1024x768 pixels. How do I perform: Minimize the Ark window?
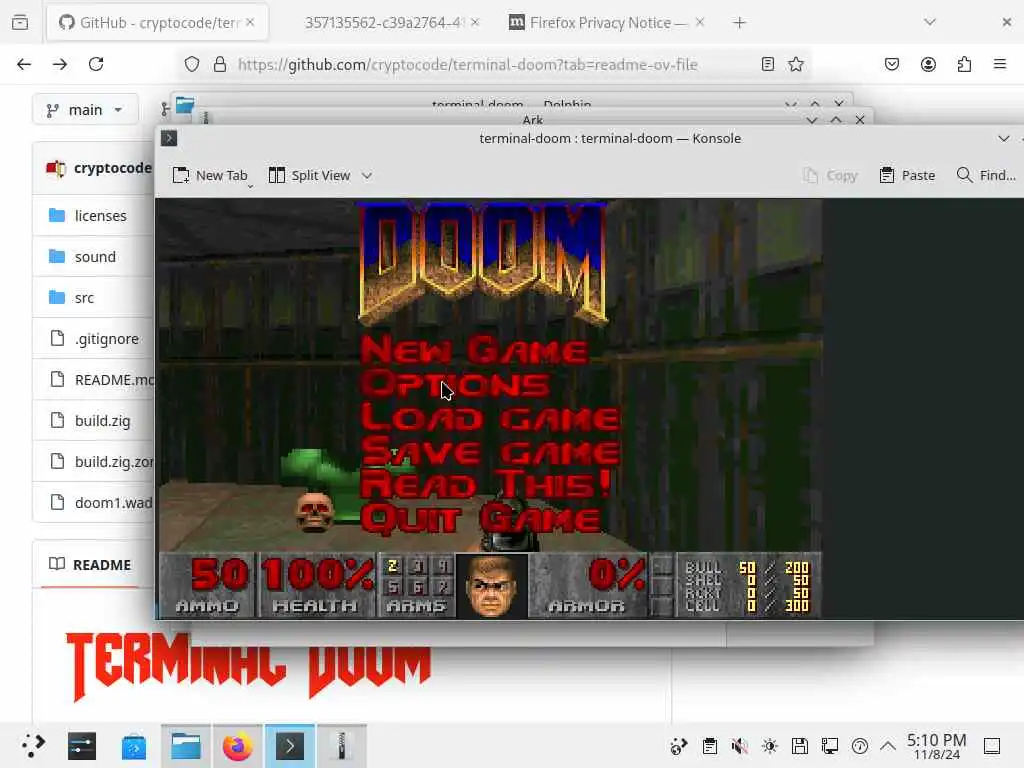pos(812,120)
